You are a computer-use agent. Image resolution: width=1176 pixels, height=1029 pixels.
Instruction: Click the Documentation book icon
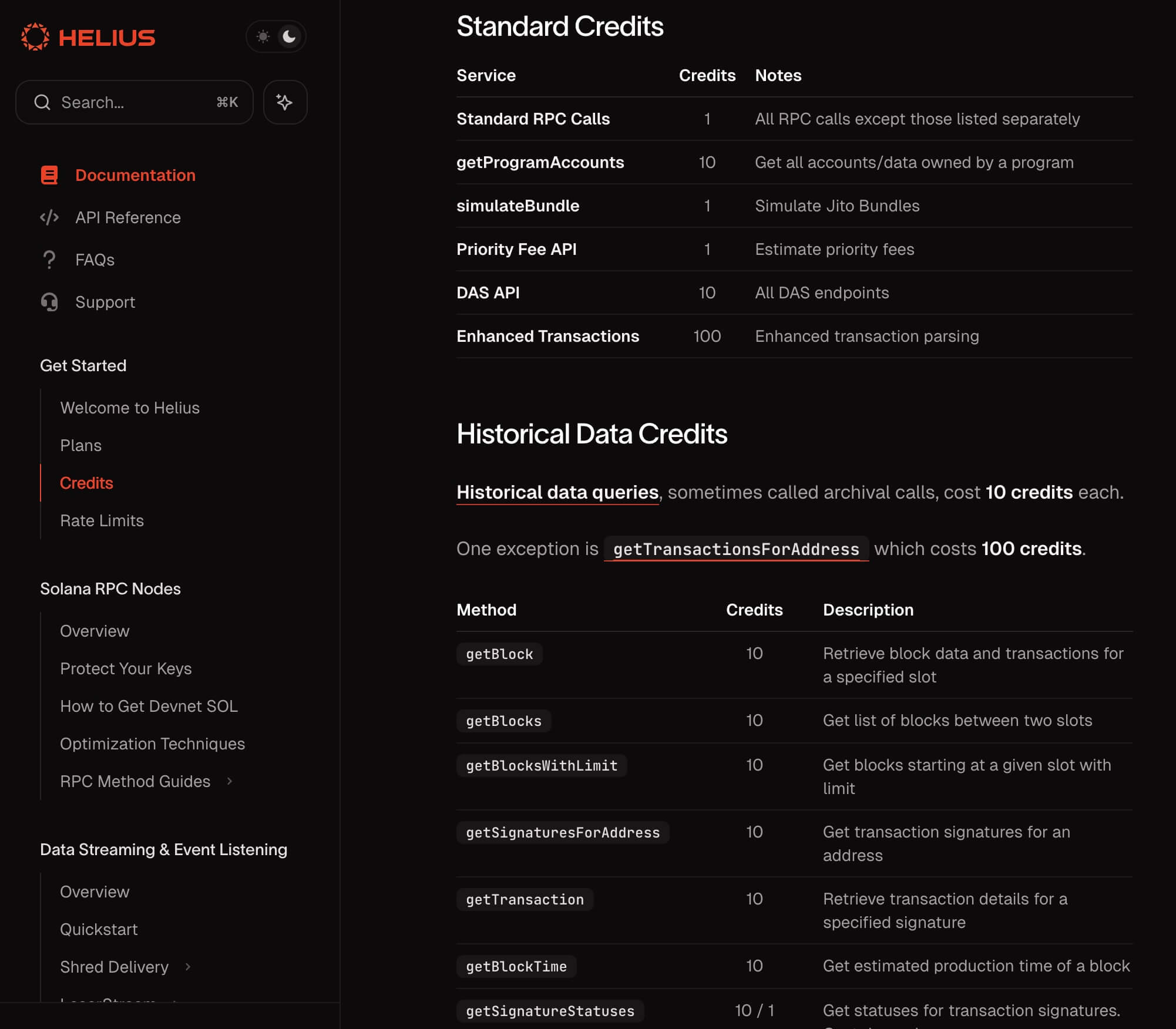[x=49, y=175]
